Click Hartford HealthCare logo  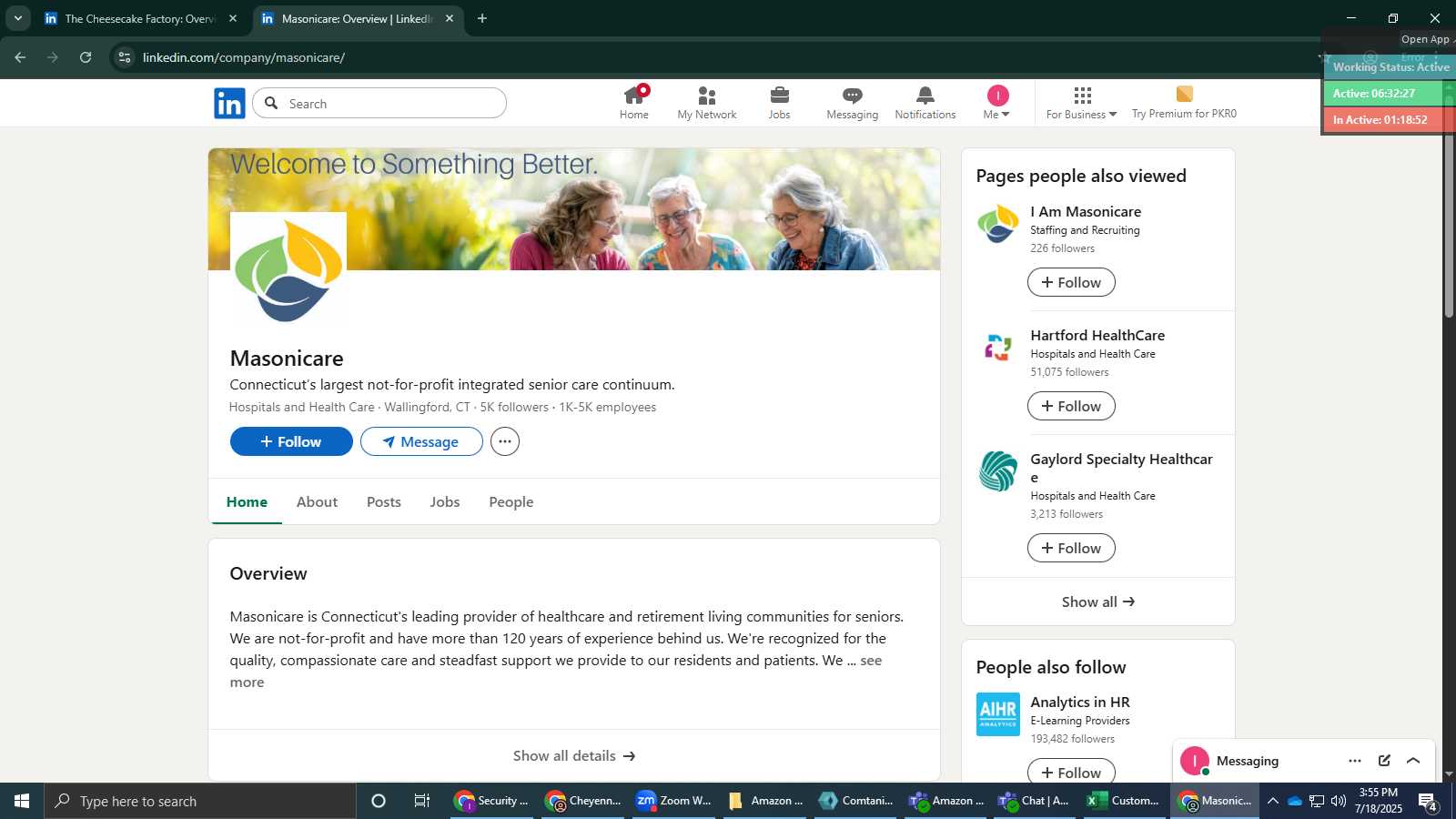point(998,348)
